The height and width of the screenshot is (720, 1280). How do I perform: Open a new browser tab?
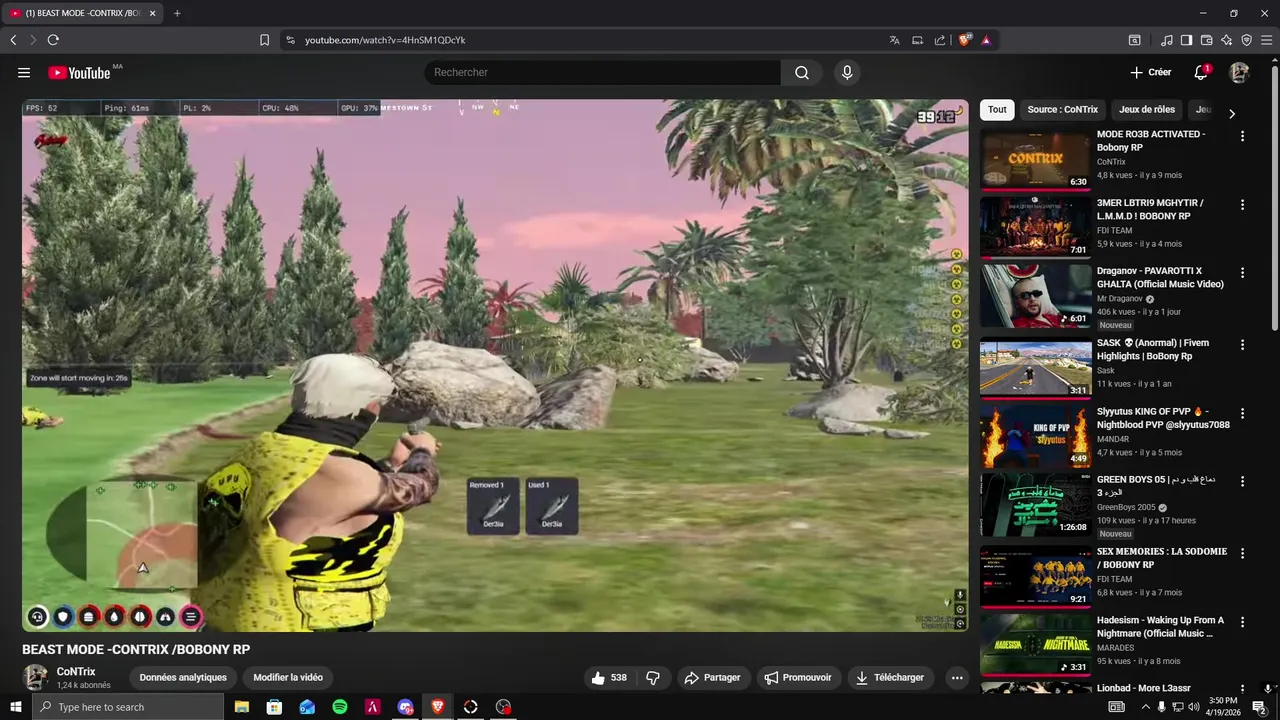click(x=177, y=13)
